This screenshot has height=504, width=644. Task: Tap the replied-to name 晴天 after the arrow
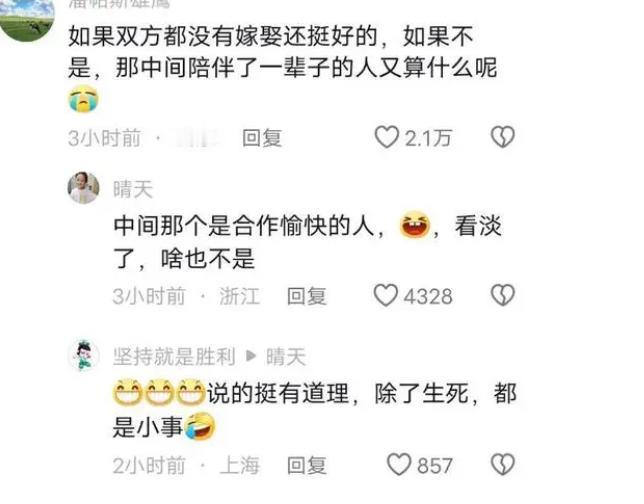[286, 357]
